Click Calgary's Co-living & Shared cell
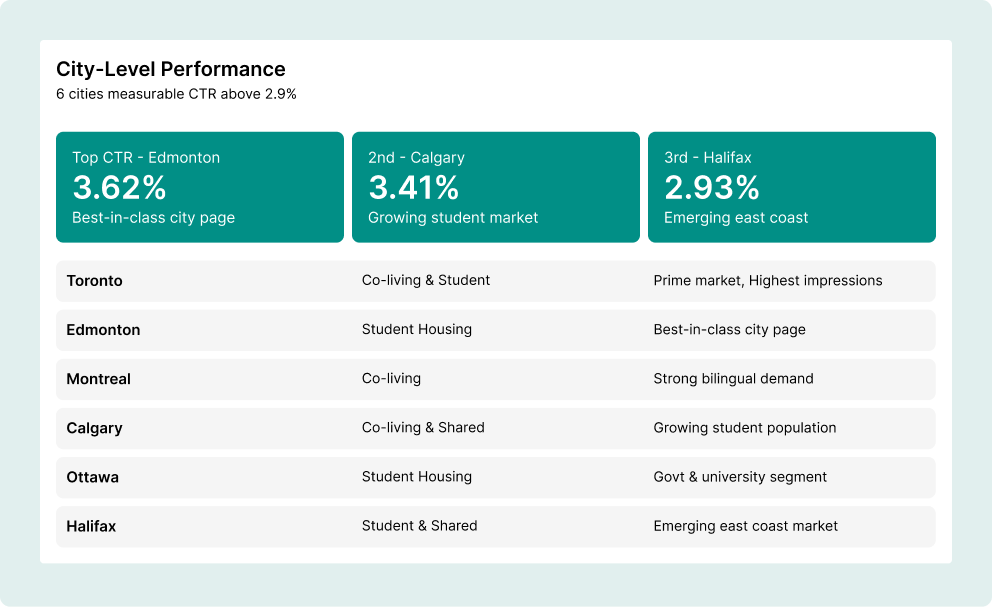The image size is (992, 607). click(423, 428)
